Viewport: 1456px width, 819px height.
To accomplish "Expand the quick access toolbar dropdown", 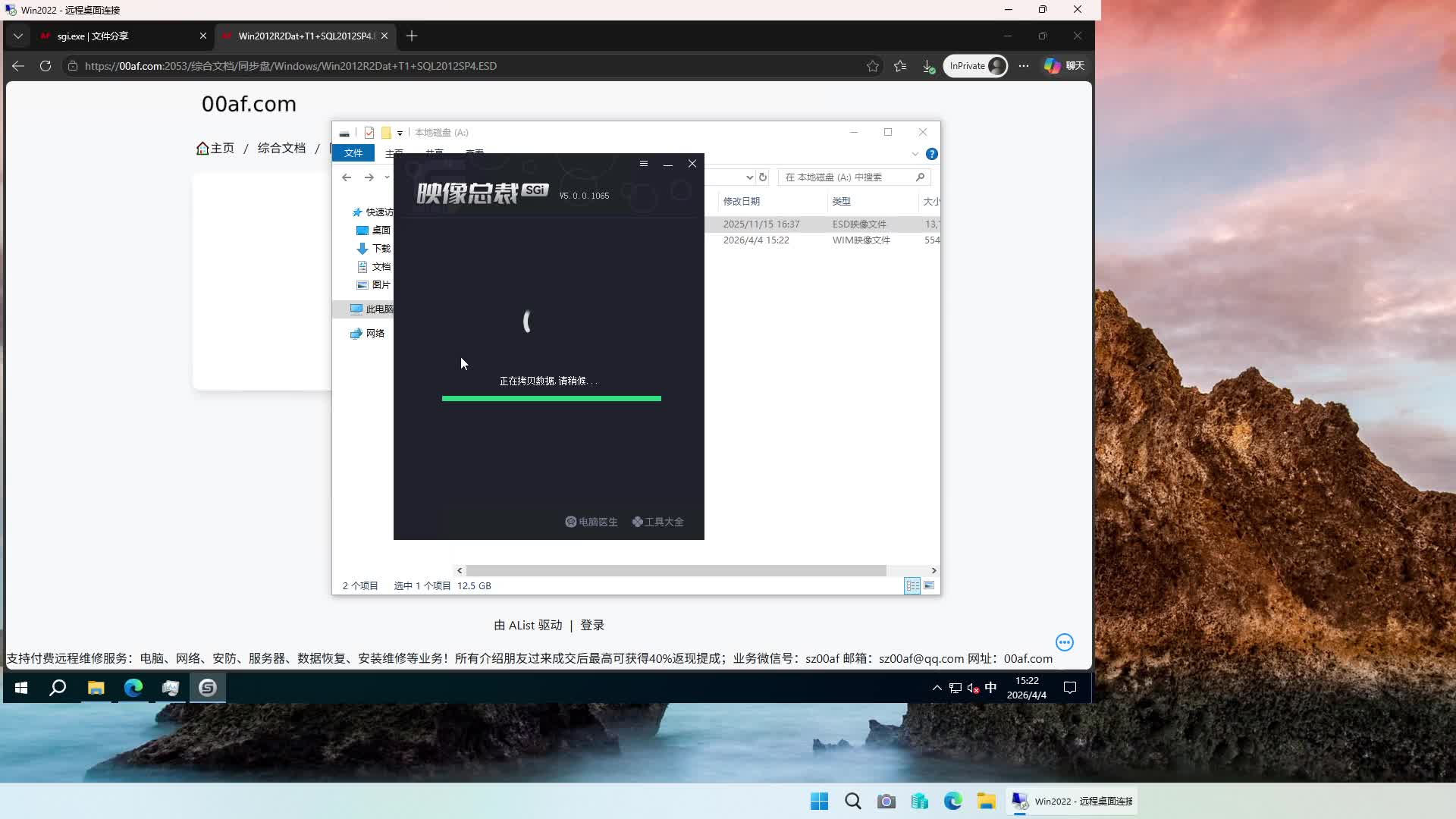I will [400, 133].
